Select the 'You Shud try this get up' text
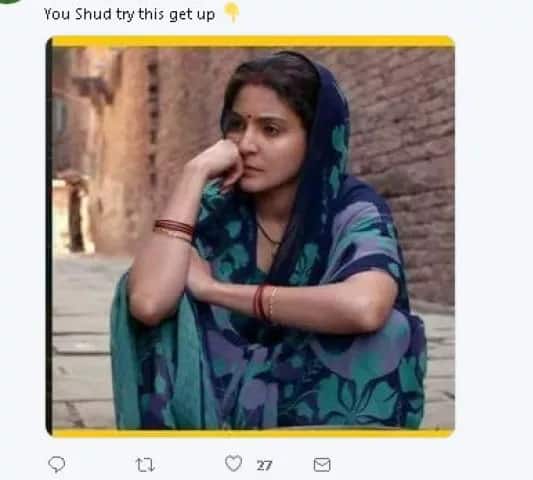The width and height of the screenshot is (533, 480). click(130, 15)
